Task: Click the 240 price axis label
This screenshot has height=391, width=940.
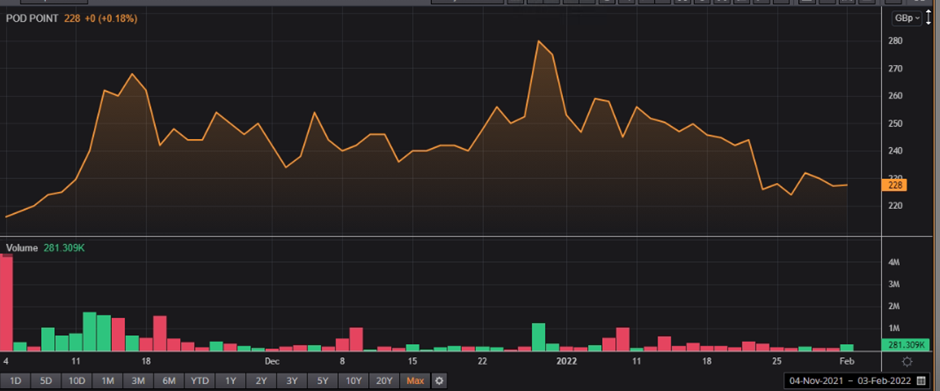Action: pyautogui.click(x=896, y=151)
